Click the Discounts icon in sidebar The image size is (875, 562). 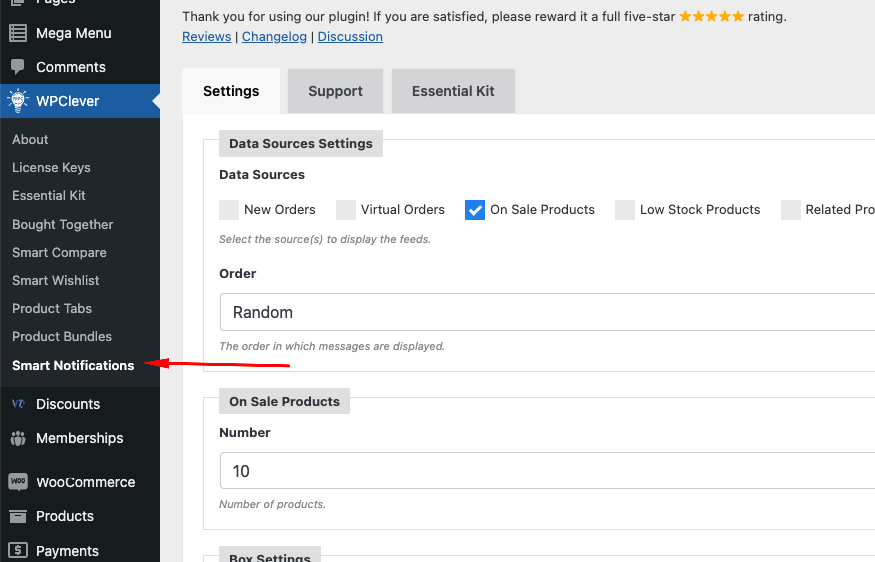pos(18,404)
